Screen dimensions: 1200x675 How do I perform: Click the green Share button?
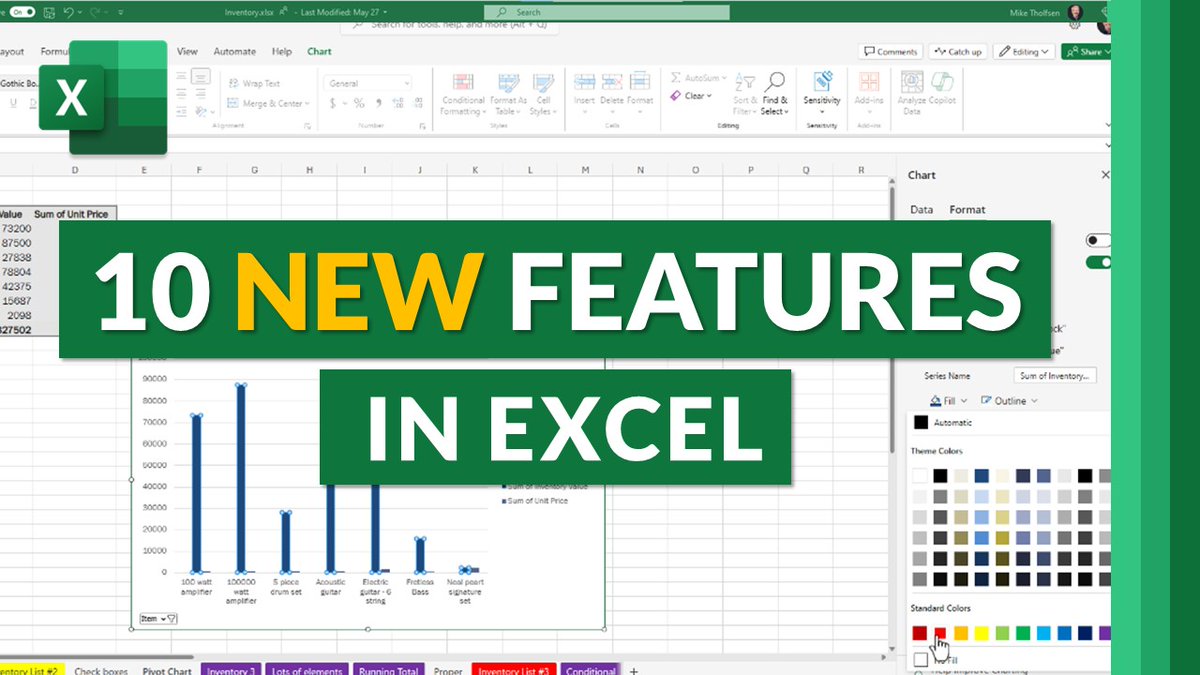click(1088, 51)
